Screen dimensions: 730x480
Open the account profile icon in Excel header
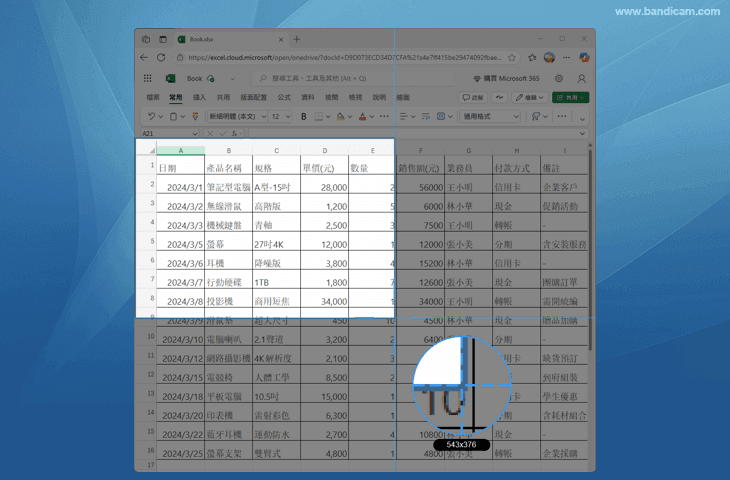[x=581, y=79]
